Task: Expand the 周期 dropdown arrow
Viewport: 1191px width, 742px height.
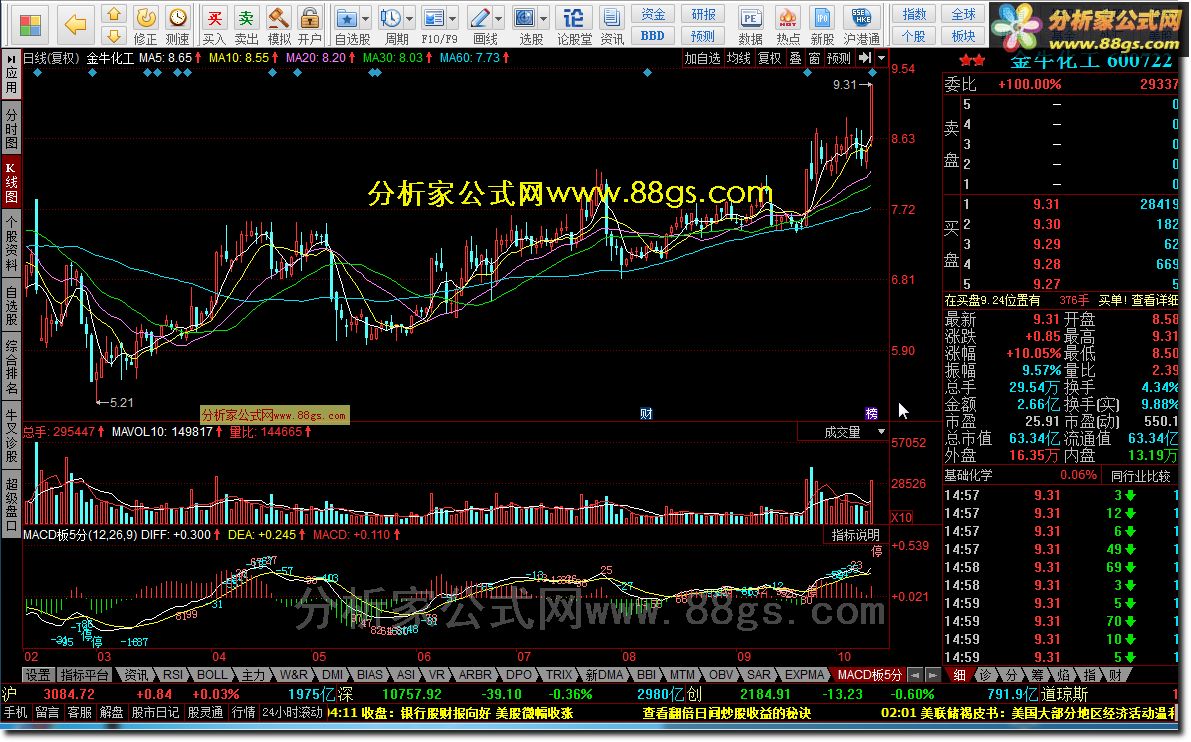Action: point(410,18)
